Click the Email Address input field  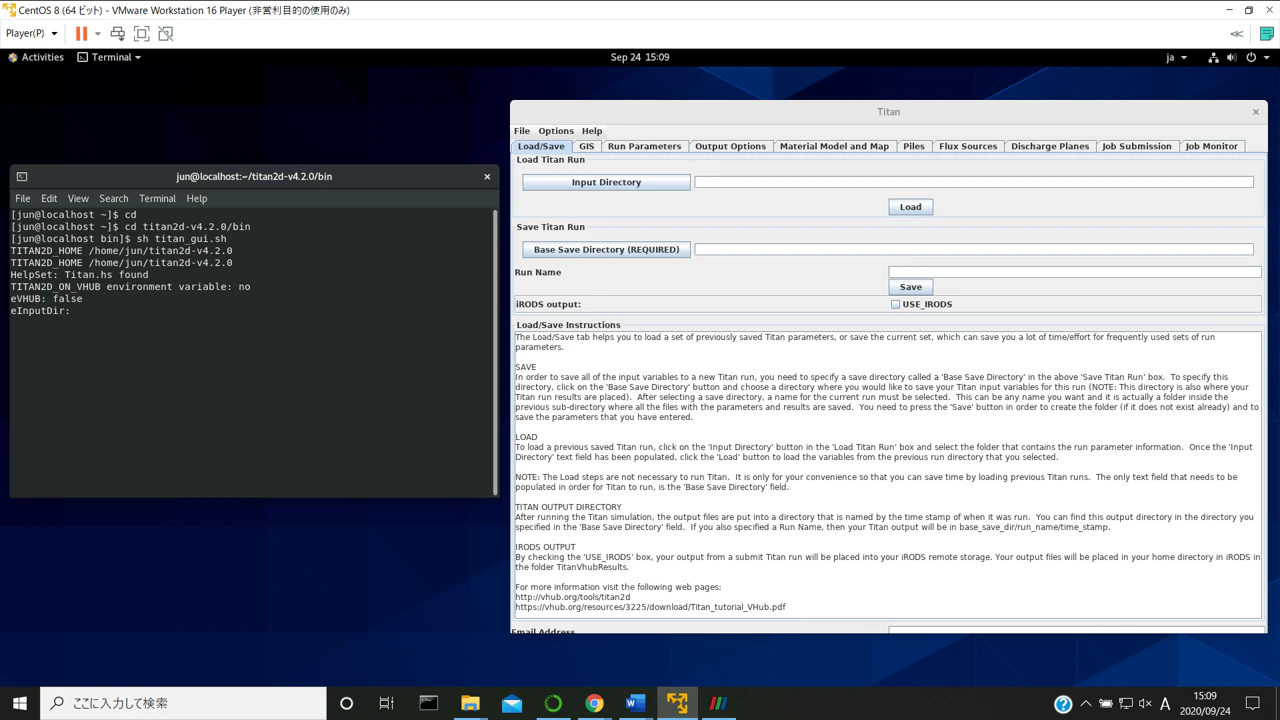(1076, 630)
